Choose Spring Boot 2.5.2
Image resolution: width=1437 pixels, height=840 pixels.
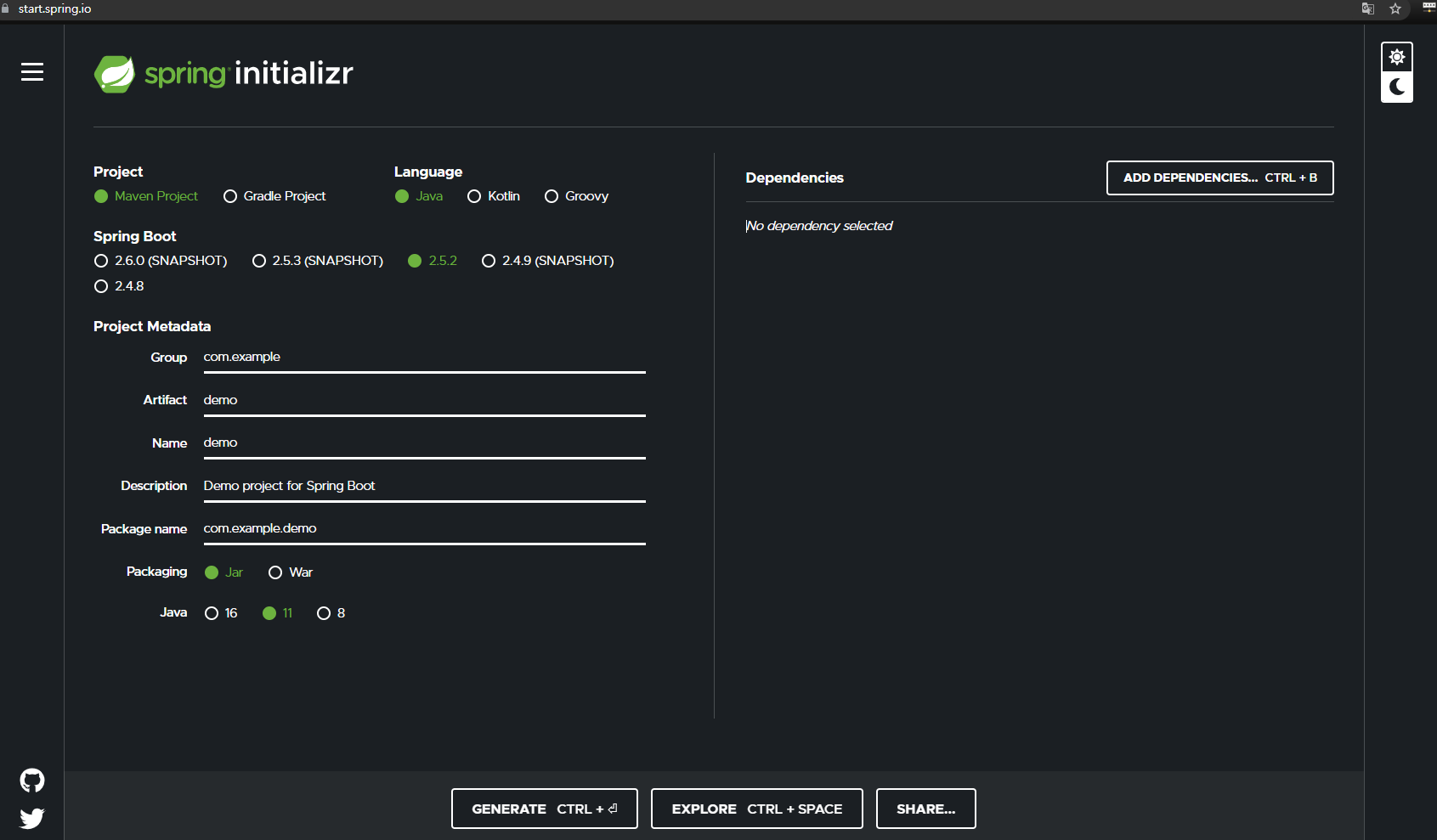tap(433, 261)
